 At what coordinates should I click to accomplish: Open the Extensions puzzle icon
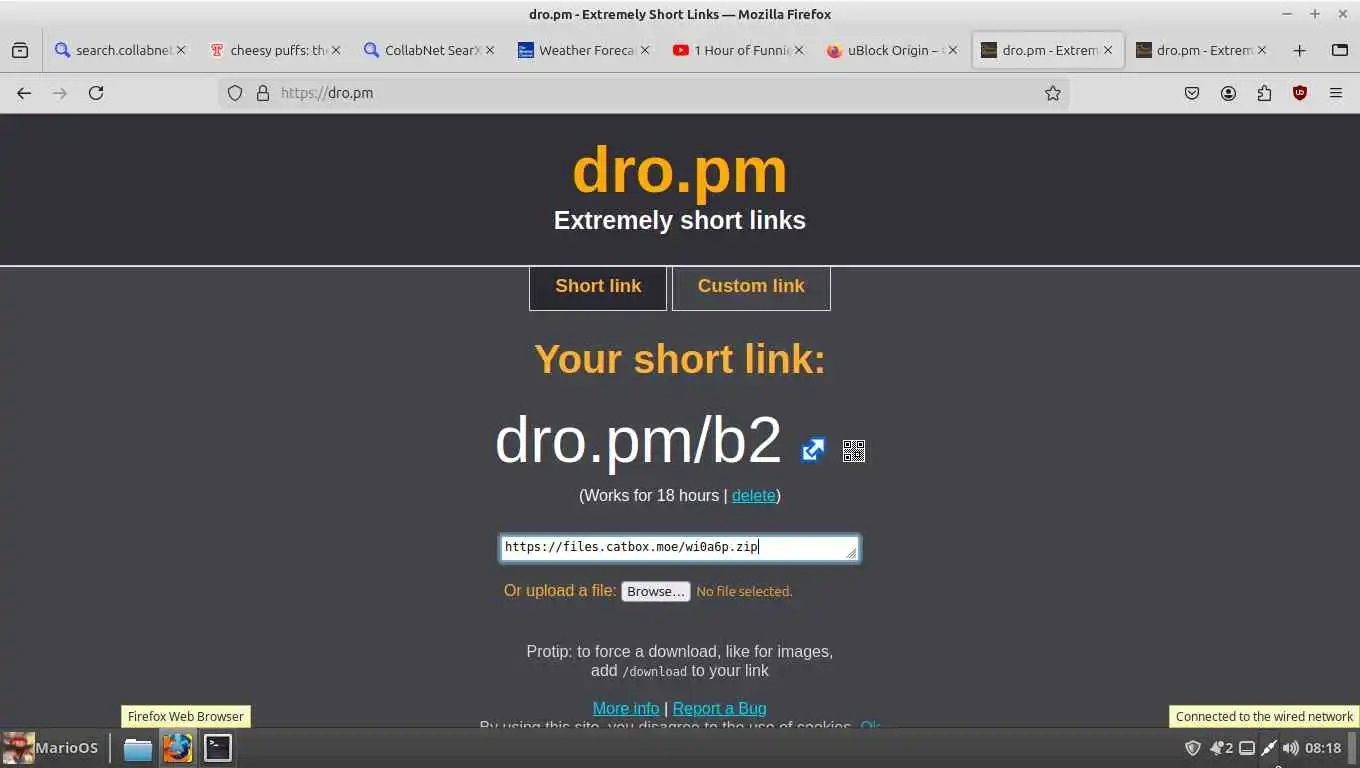pyautogui.click(x=1264, y=93)
